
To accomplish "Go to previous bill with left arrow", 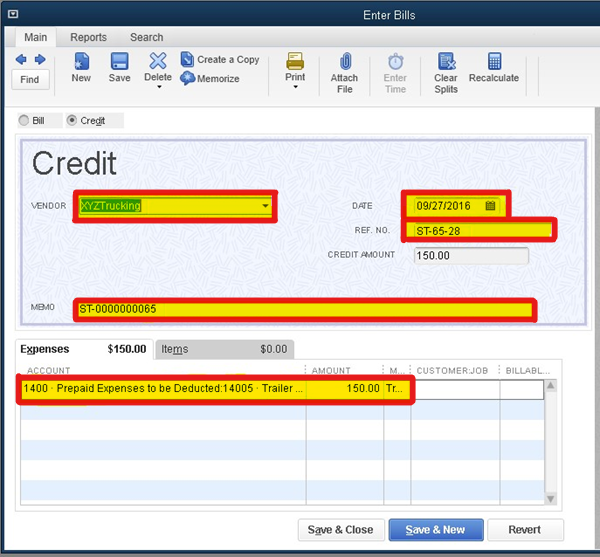I will coord(21,60).
